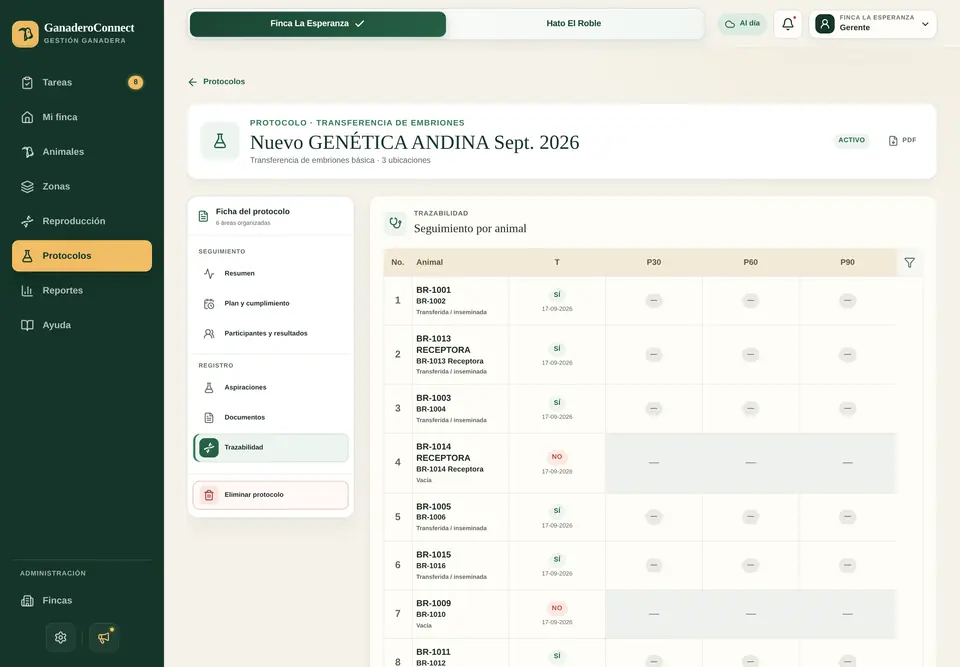Click the stethoscope Trazabilidad icon
The height and width of the screenshot is (667, 960).
pyautogui.click(x=396, y=223)
